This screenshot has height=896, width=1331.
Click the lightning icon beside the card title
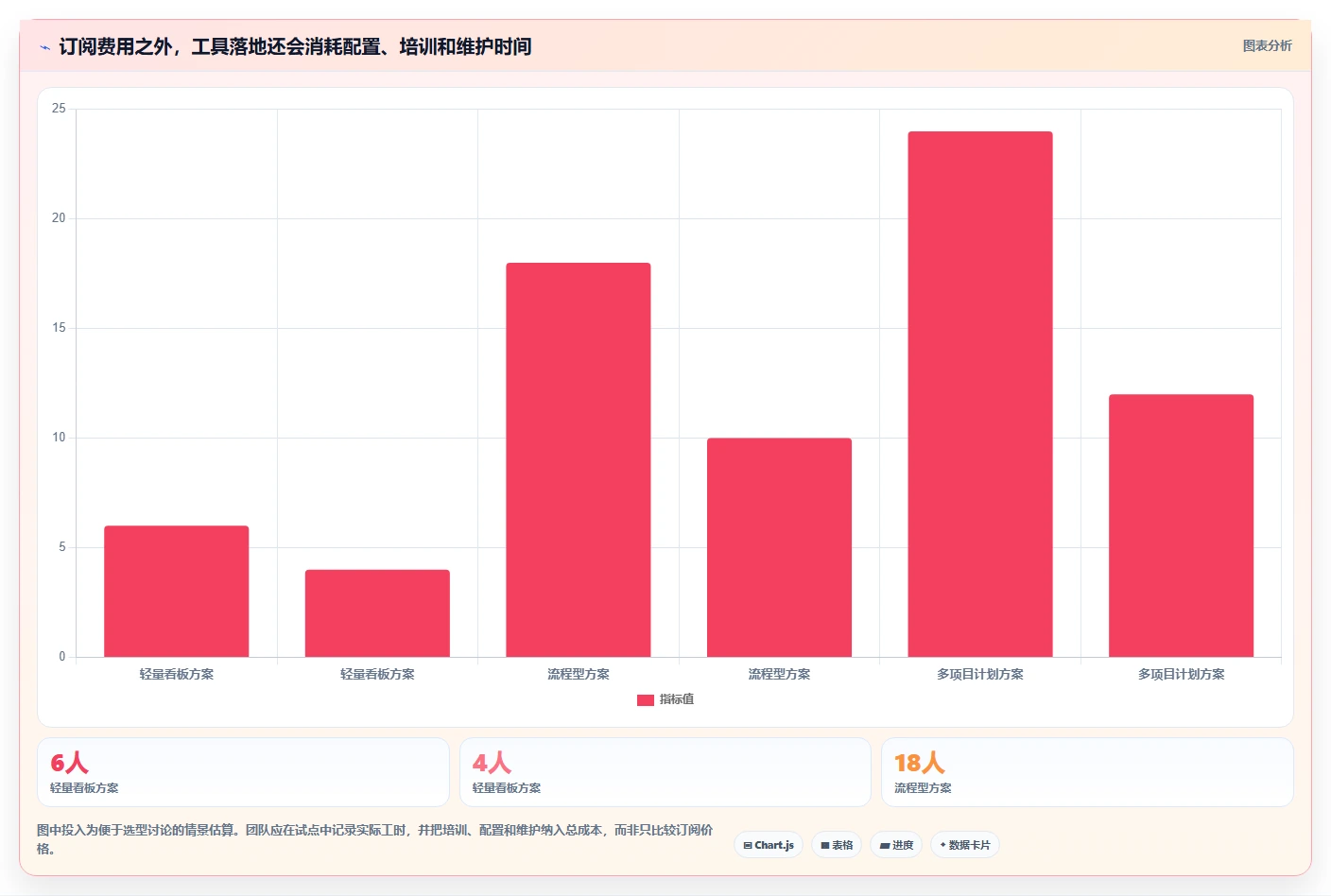44,47
